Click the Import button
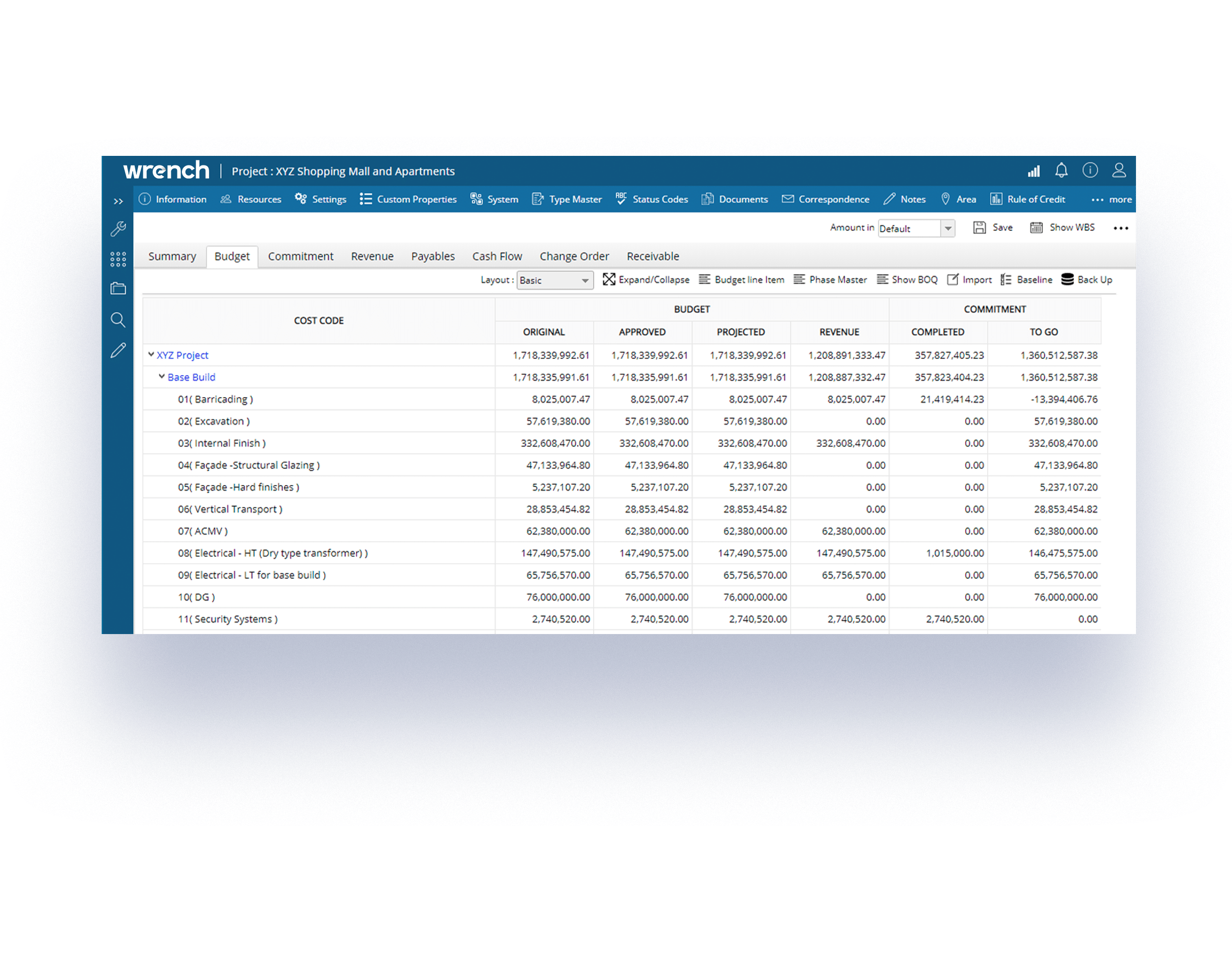This screenshot has width=1232, height=978. [969, 280]
